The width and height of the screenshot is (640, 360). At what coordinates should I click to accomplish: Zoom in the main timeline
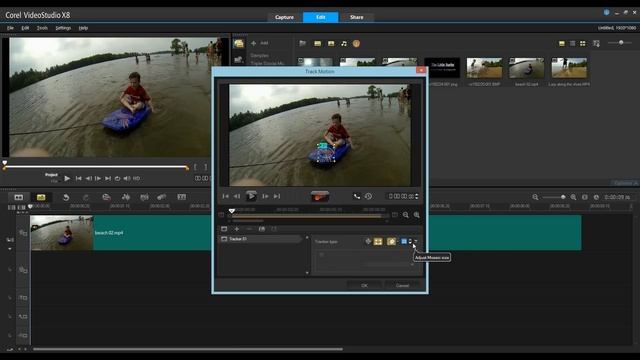pos(573,197)
